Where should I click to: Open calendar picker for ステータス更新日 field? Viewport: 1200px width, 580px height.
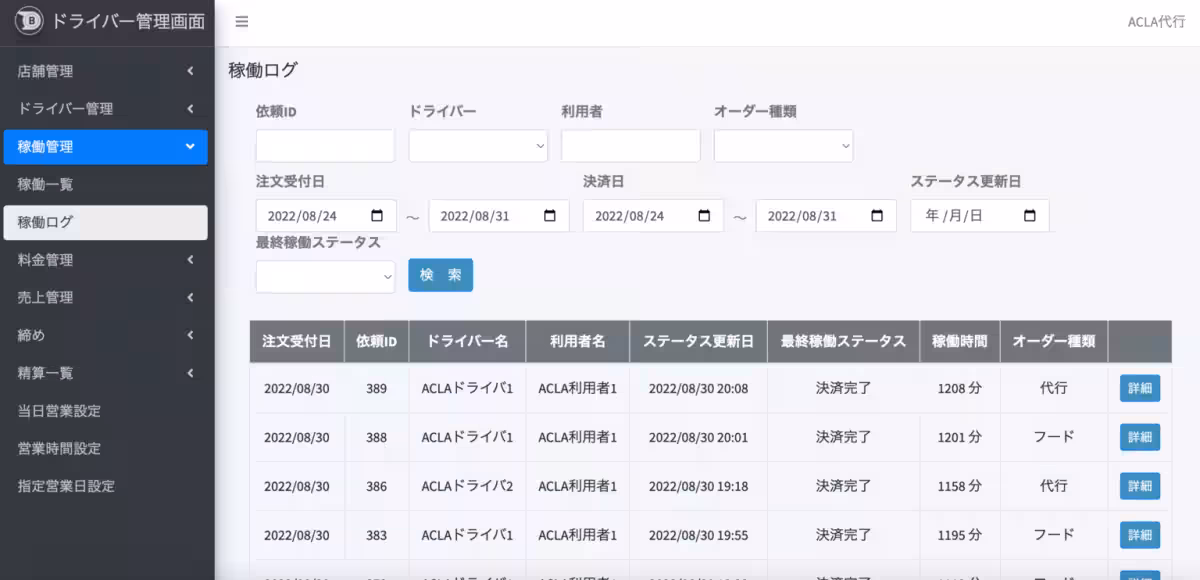1030,216
